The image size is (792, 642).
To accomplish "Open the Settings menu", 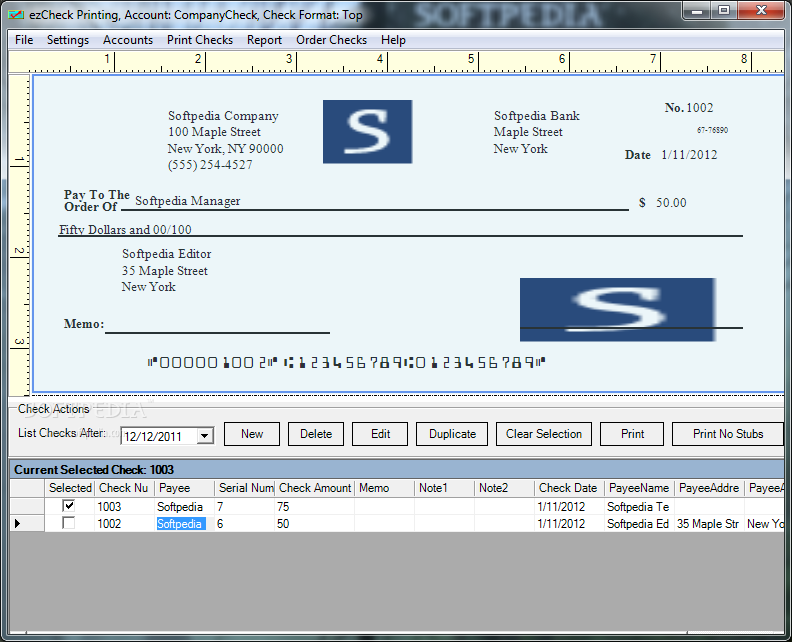I will tap(68, 40).
